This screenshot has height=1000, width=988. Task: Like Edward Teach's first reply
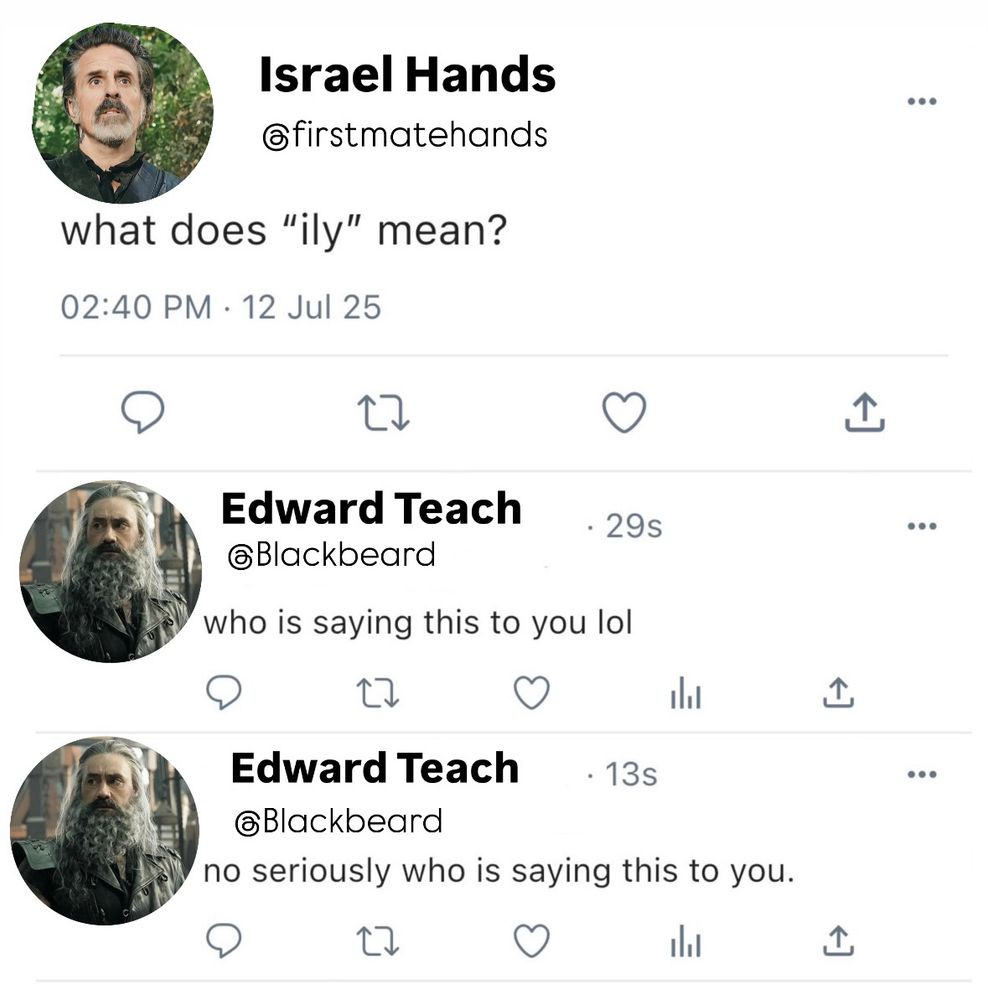[531, 691]
